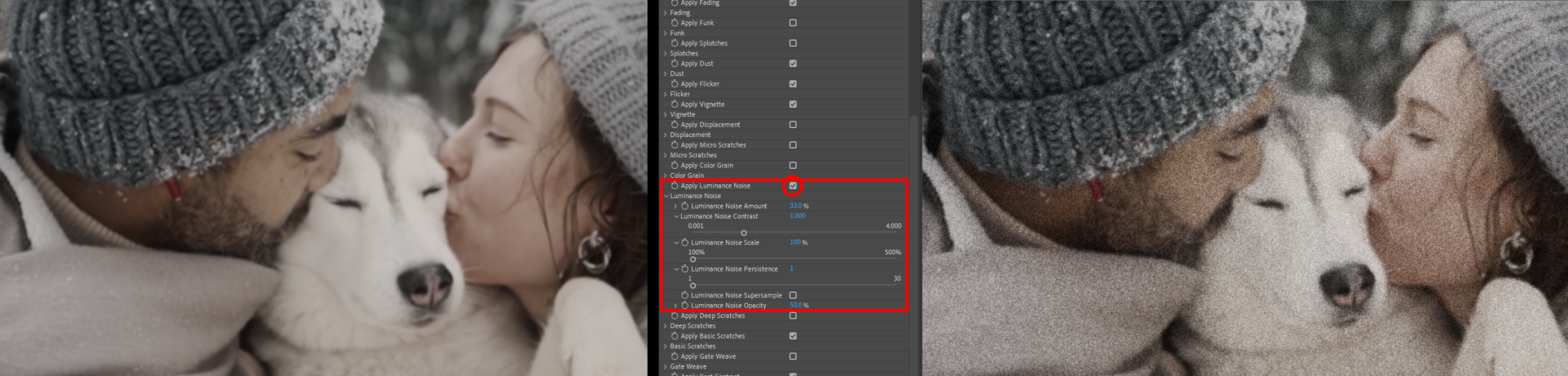Expand the Fading property group

(x=666, y=13)
